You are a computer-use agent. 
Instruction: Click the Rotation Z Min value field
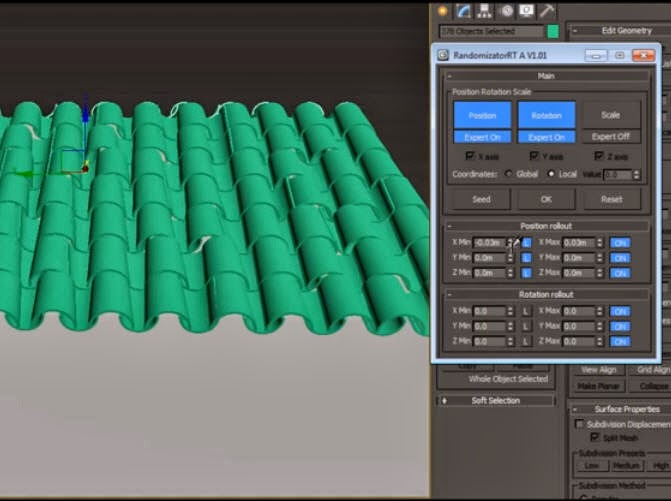(x=489, y=341)
